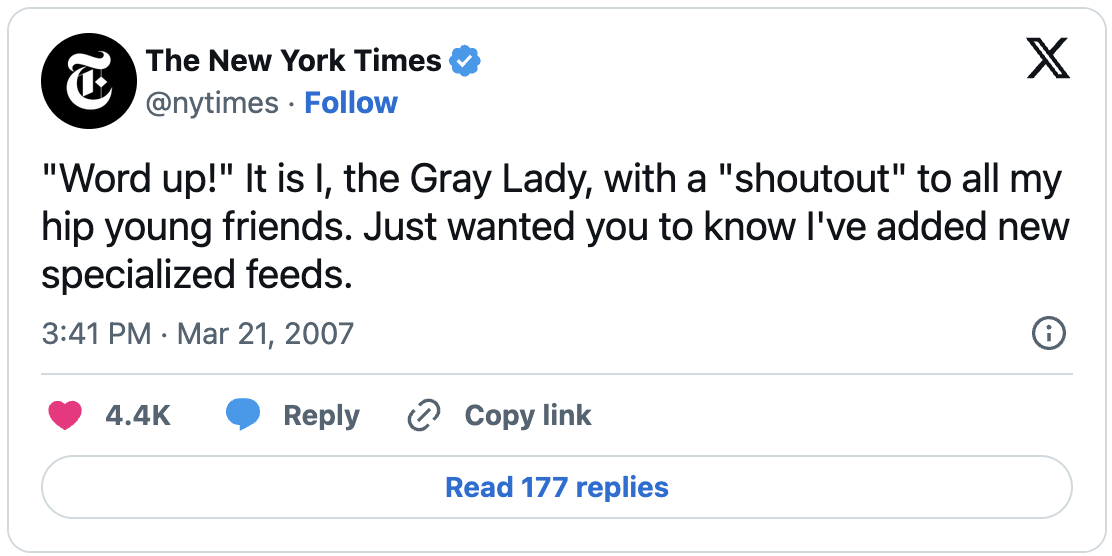Open the New York Times profile avatar
Screen dimensions: 1112x556
coord(88,81)
